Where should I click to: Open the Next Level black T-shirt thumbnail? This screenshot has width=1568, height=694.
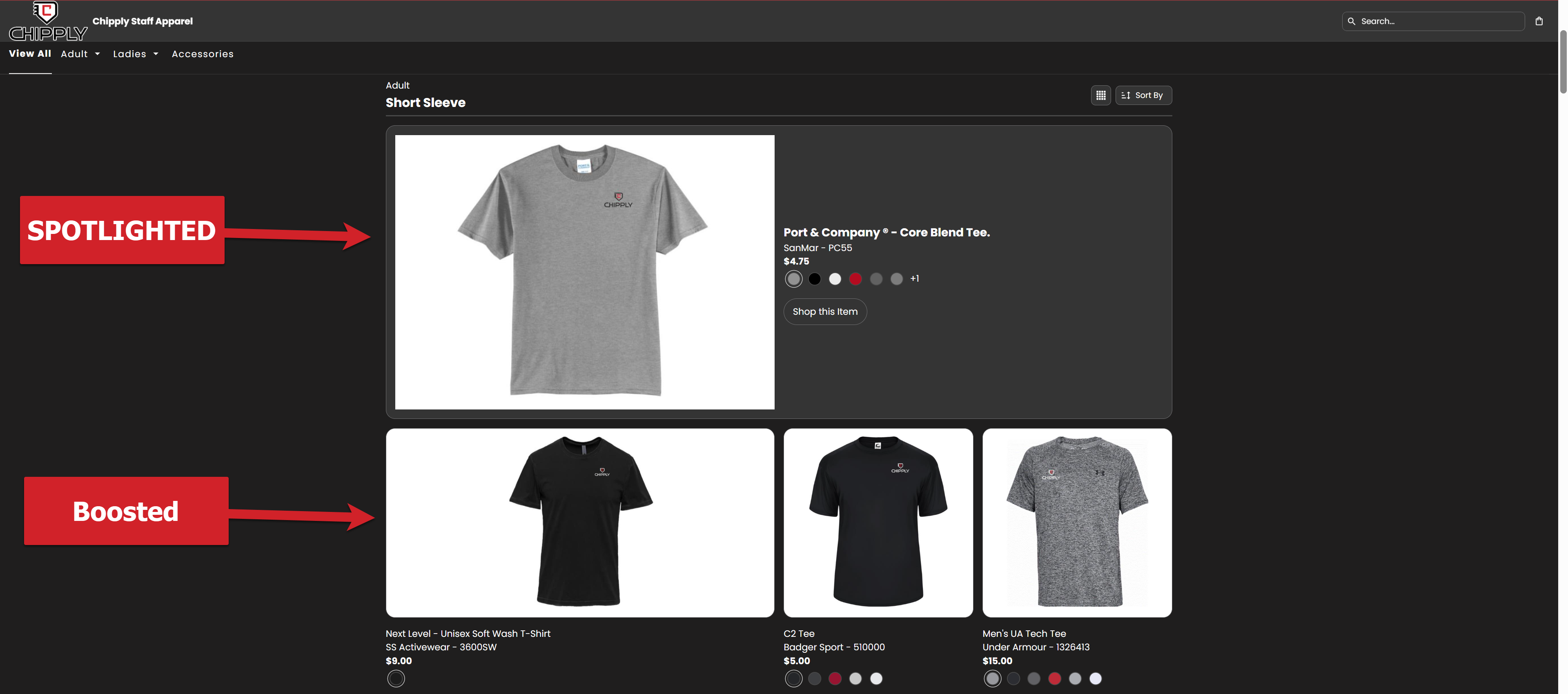pos(579,523)
